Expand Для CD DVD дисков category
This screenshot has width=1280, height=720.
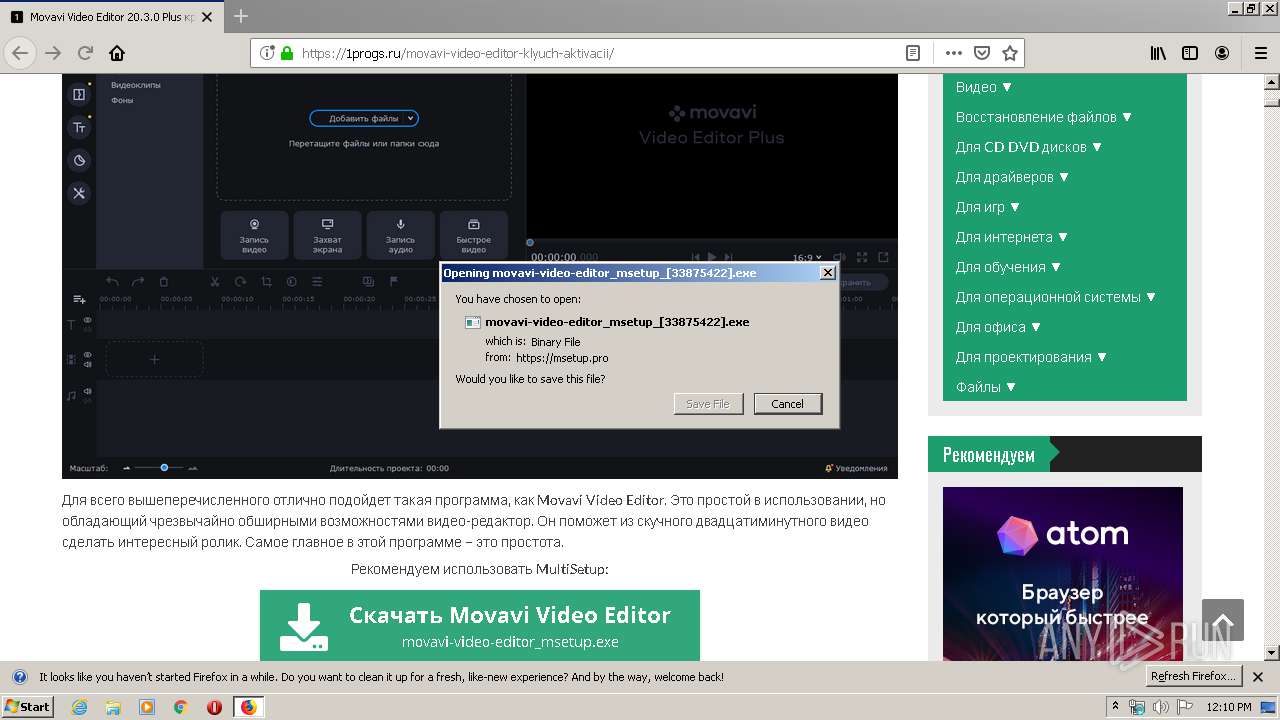1029,147
